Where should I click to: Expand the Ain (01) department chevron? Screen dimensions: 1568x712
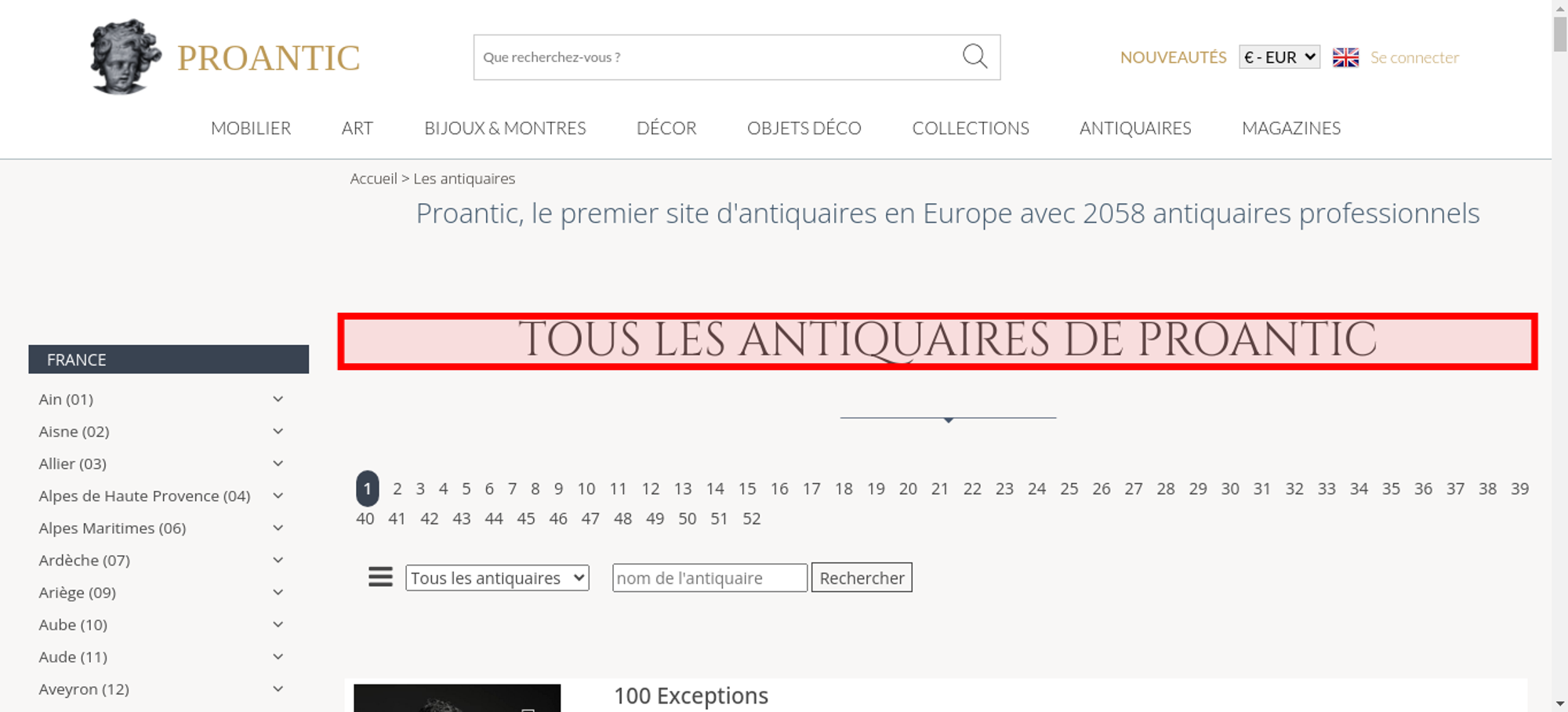click(278, 399)
